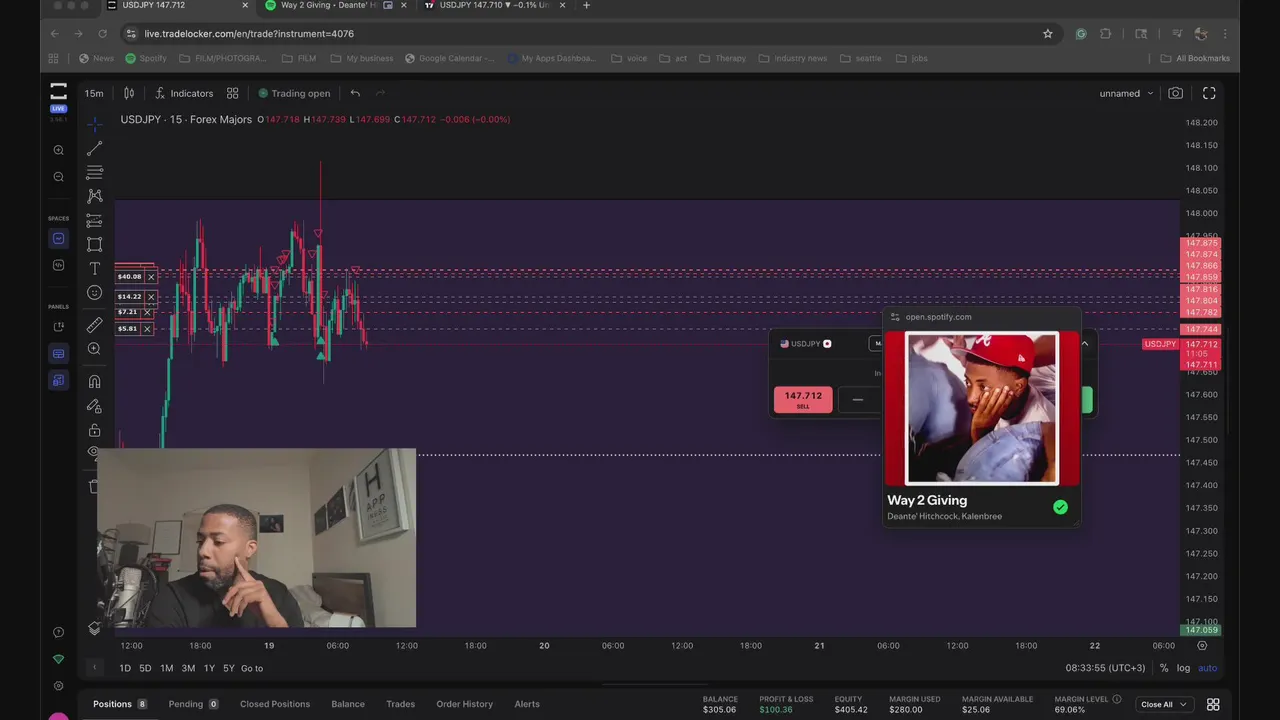Switch to the Way 2 Giving browser tab

point(330,5)
